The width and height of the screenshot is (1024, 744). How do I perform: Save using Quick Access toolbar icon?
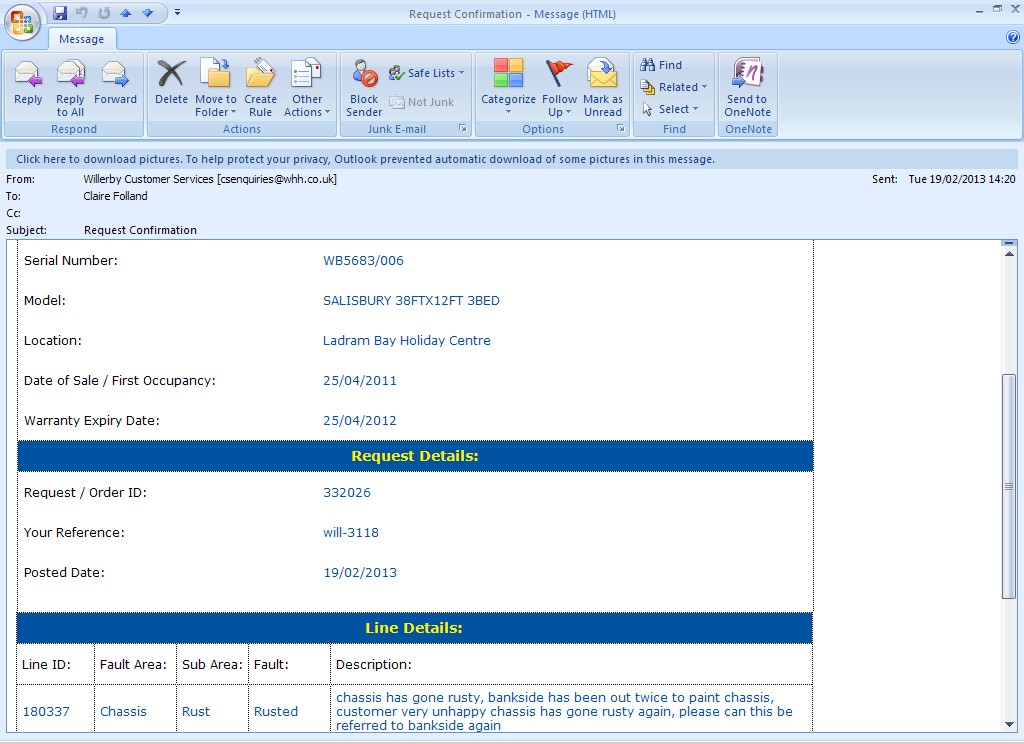click(60, 13)
